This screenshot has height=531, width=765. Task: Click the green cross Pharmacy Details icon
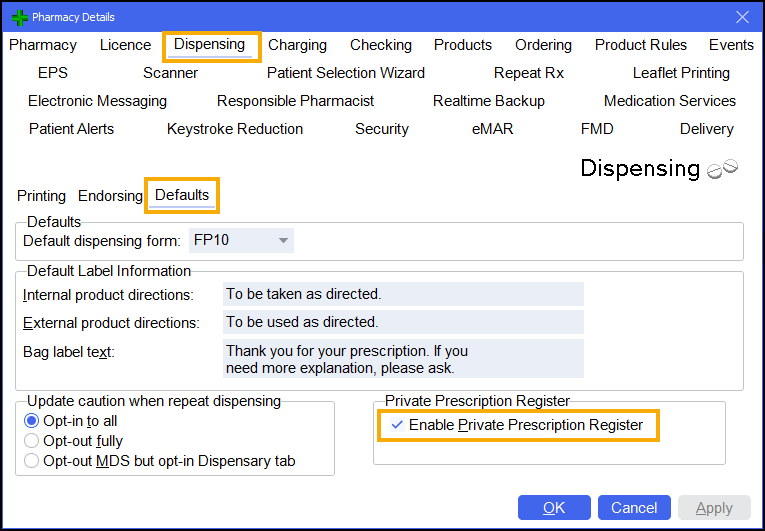(18, 17)
